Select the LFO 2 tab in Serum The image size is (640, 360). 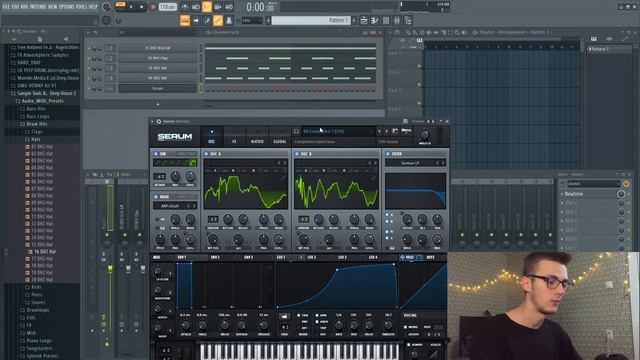tap(311, 258)
